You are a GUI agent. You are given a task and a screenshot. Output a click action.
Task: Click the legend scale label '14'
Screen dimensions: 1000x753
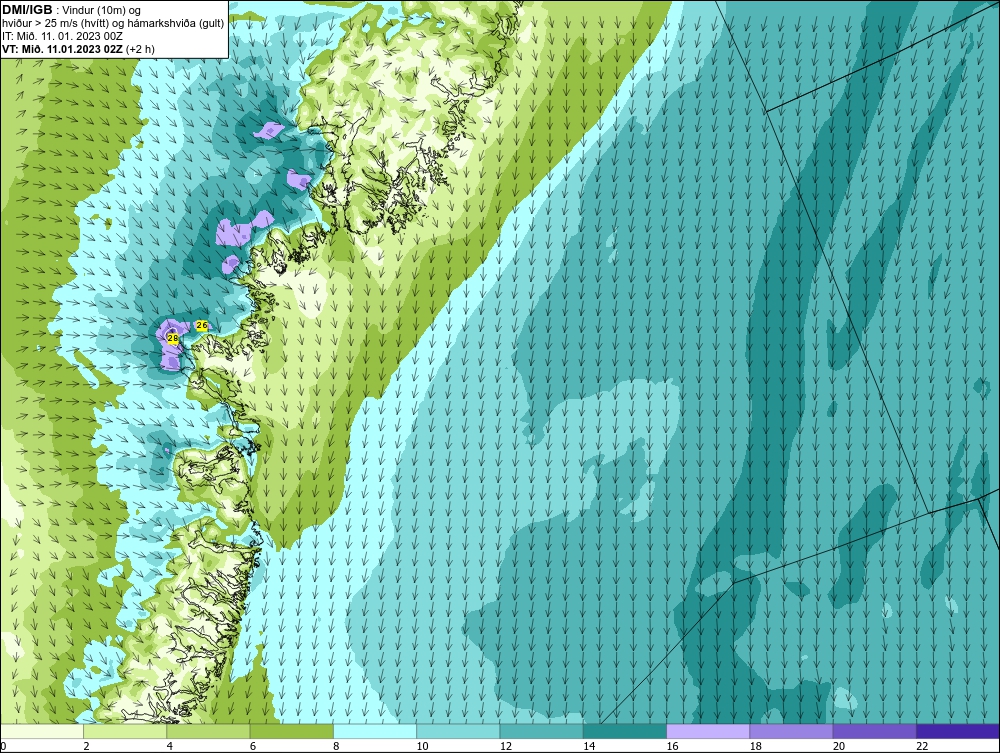[x=589, y=747]
